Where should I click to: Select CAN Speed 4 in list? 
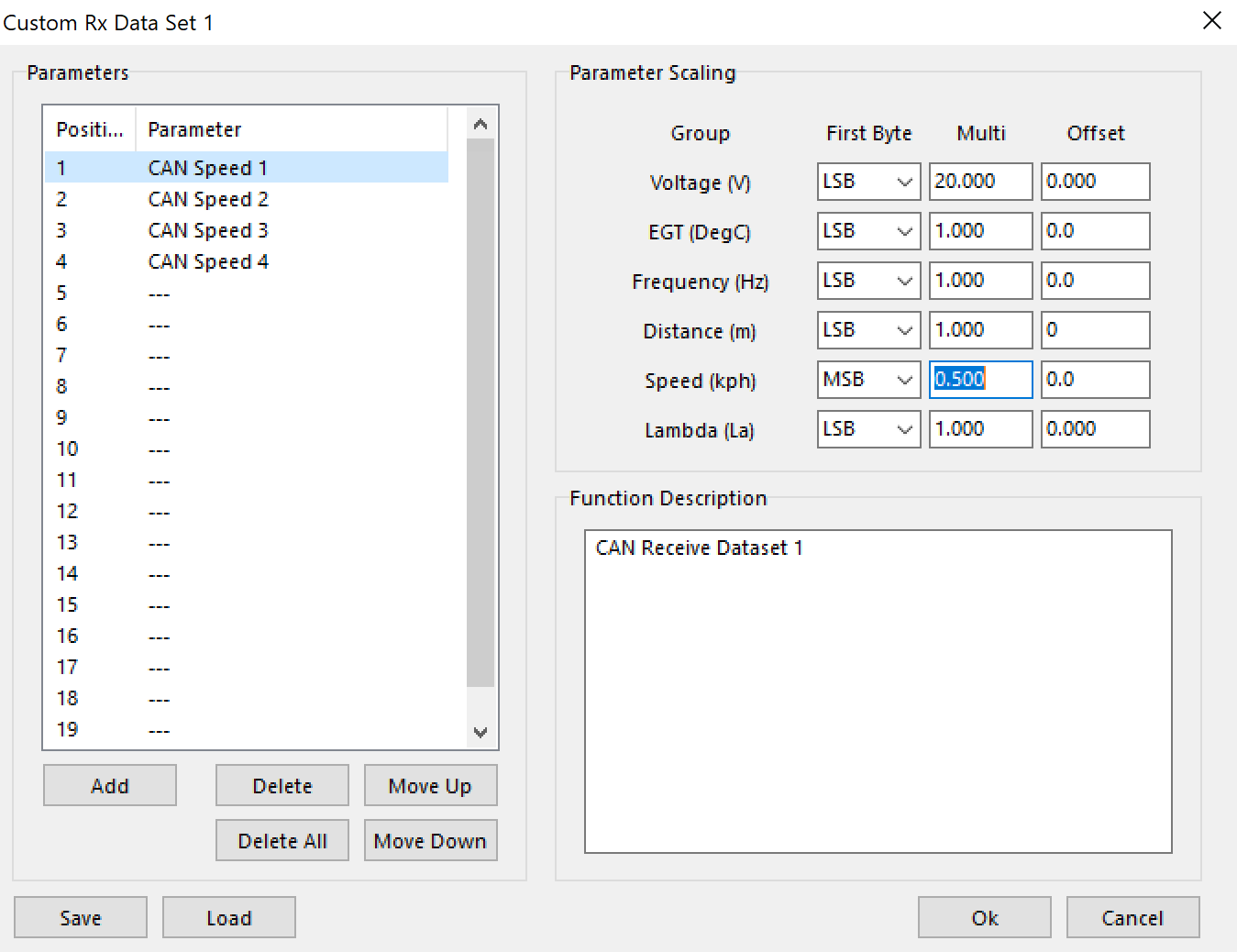(x=208, y=261)
